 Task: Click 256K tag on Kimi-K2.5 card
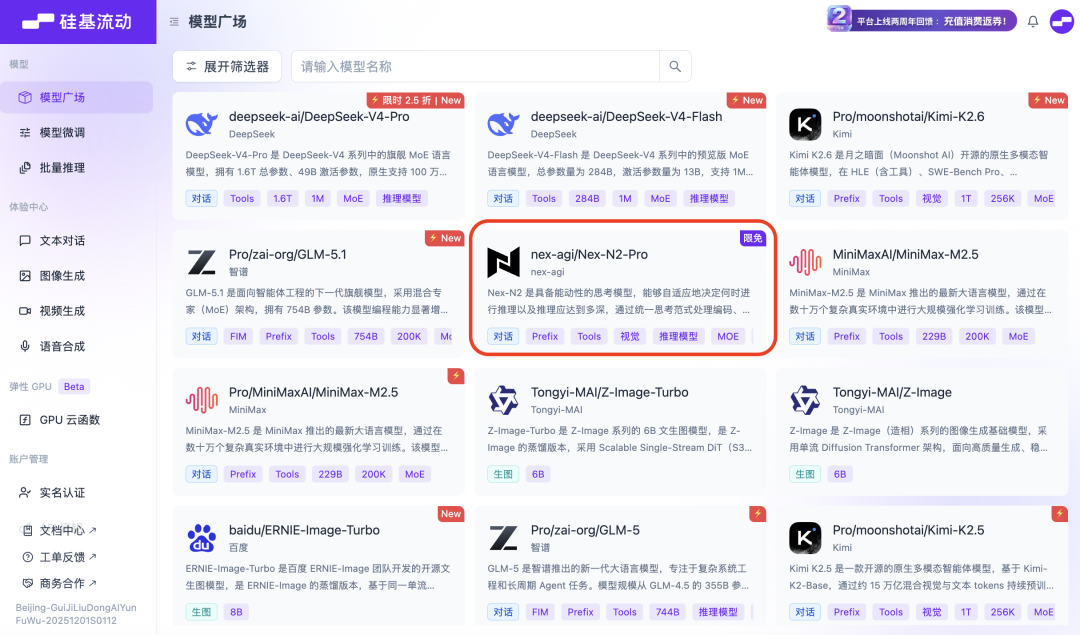click(x=1002, y=612)
